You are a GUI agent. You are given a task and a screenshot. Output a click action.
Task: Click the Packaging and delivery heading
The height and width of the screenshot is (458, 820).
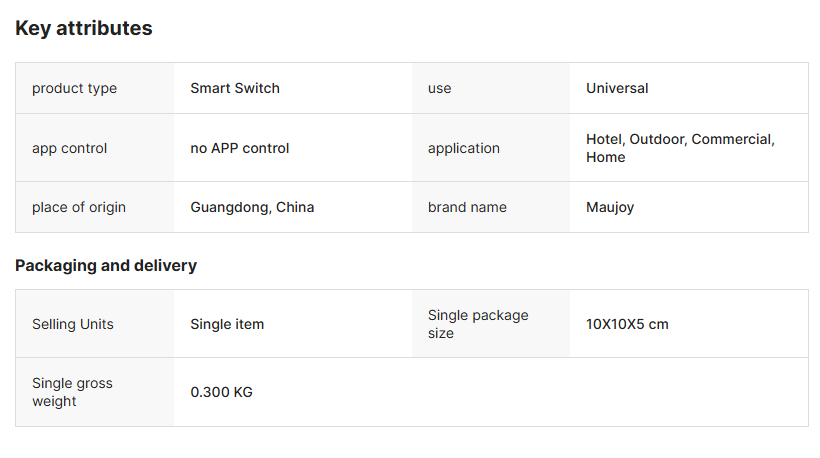[106, 266]
